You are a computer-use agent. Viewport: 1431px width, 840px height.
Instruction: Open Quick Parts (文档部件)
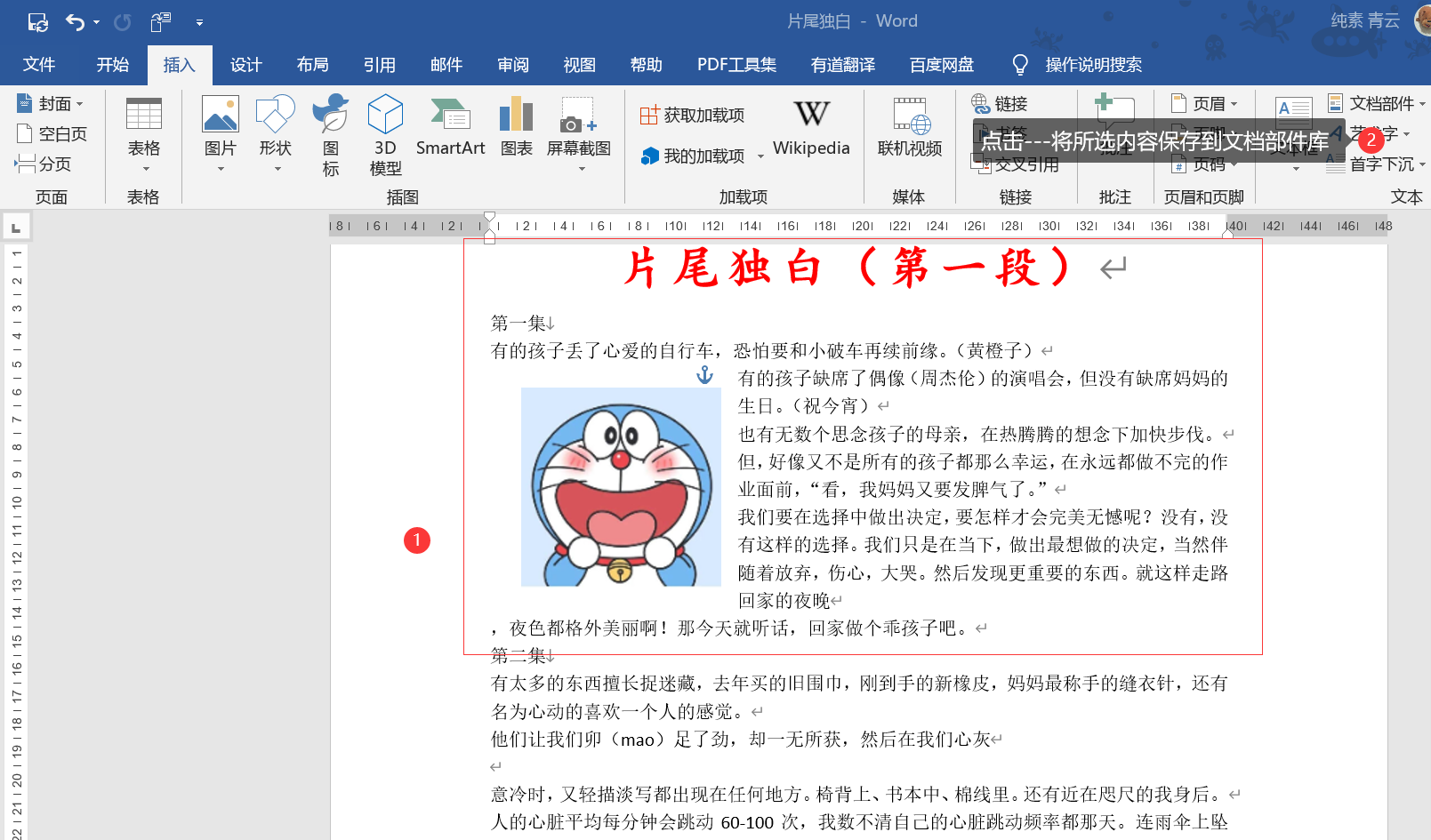point(1377,104)
